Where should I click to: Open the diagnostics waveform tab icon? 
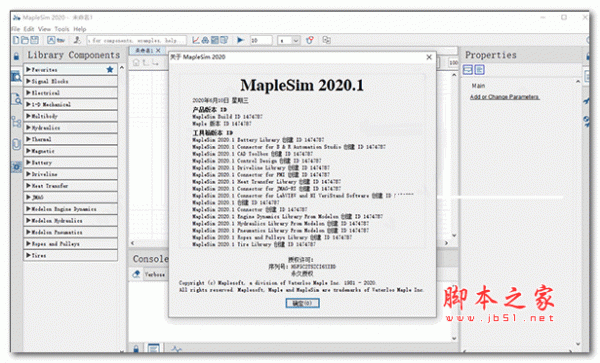[x=176, y=349]
